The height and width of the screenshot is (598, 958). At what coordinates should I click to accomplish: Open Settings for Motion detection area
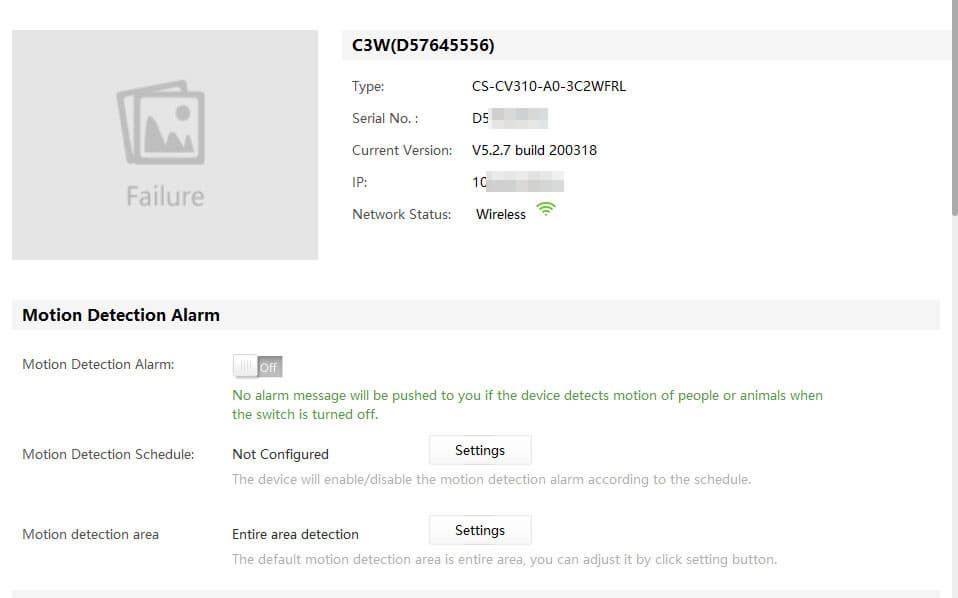click(x=480, y=531)
